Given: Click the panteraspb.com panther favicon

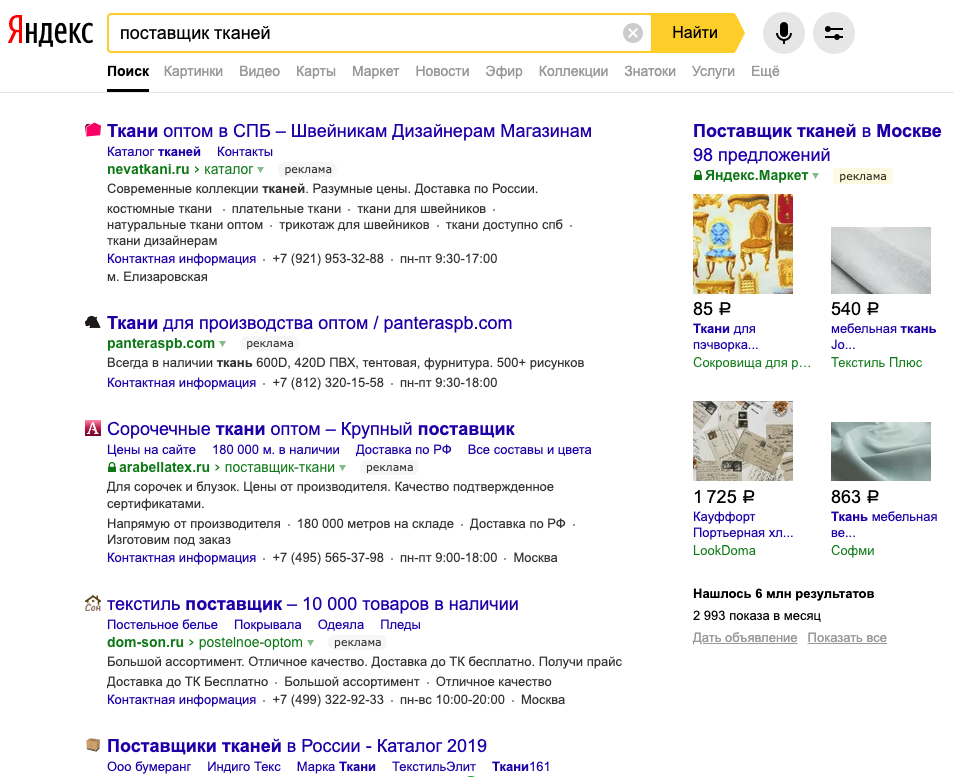Looking at the screenshot, I should 92,322.
